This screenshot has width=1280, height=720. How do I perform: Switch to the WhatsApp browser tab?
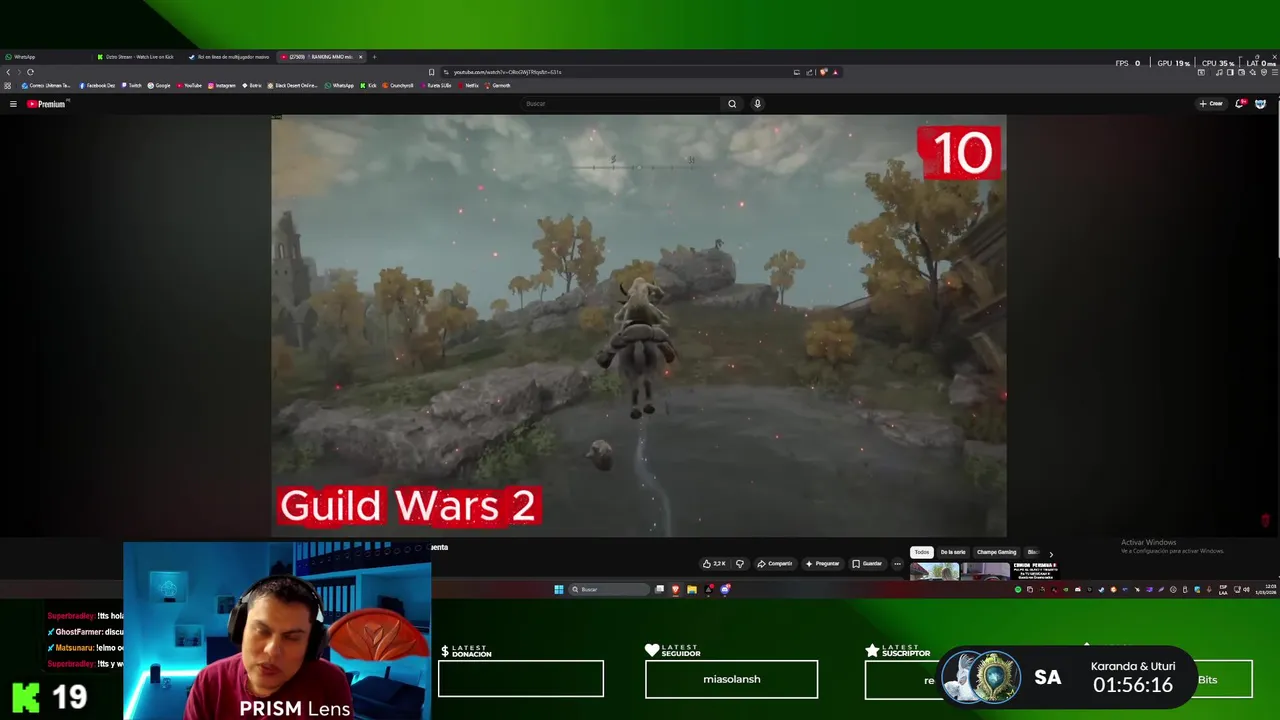[x=45, y=57]
